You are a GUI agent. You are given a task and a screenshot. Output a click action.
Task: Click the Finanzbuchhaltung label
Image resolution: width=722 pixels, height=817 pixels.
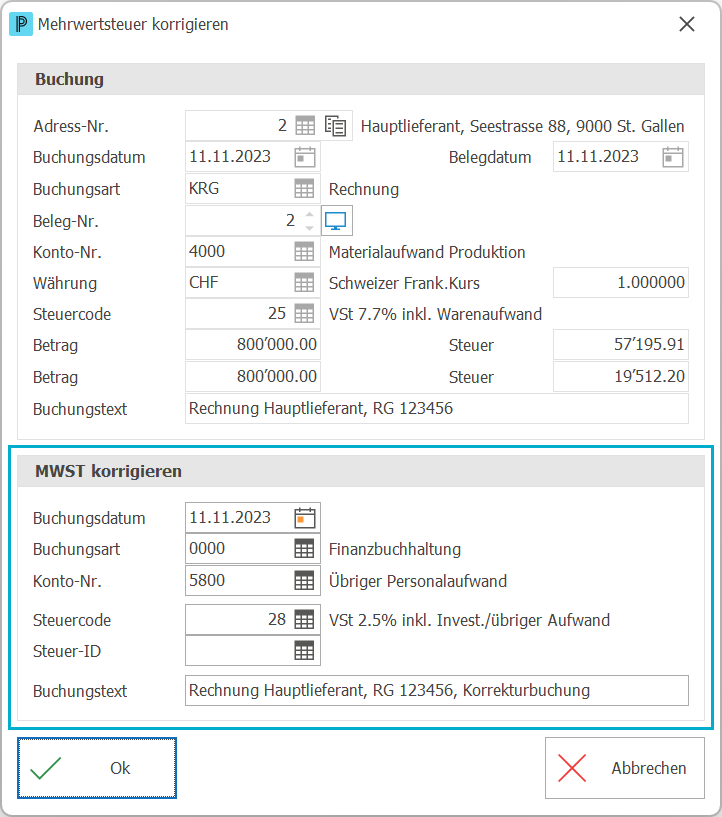394,549
